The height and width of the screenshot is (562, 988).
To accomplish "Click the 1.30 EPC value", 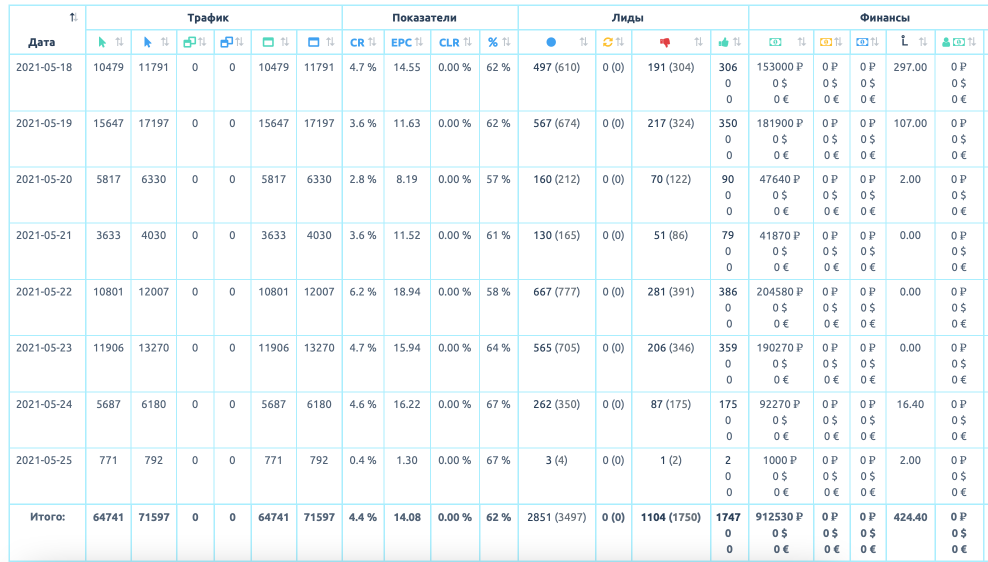I will coord(407,461).
